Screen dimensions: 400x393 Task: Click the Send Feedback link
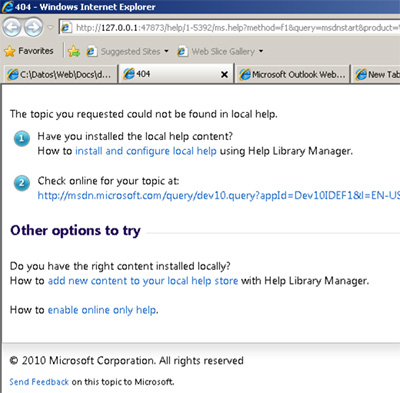pos(39,382)
